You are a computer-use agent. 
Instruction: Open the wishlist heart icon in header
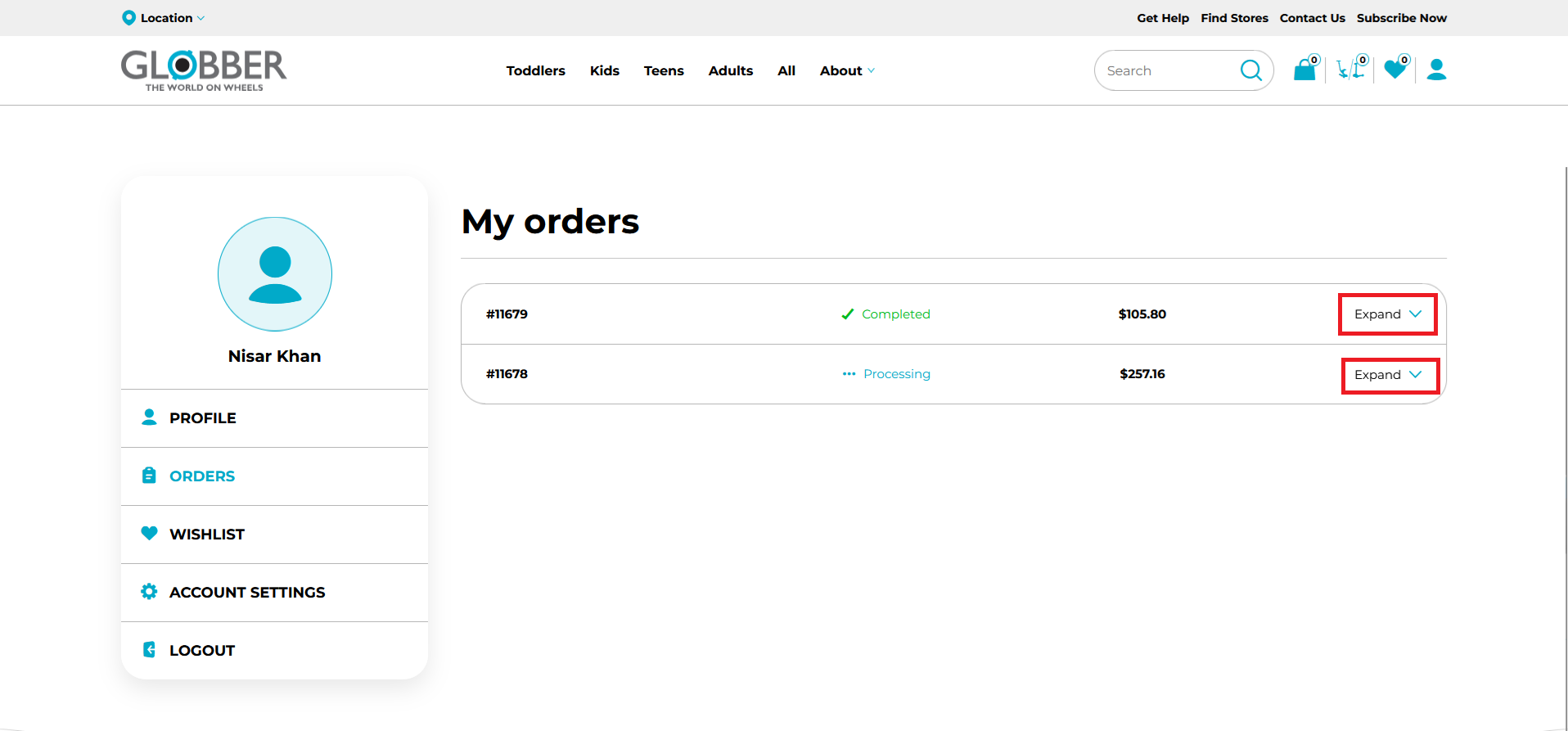(x=1396, y=68)
